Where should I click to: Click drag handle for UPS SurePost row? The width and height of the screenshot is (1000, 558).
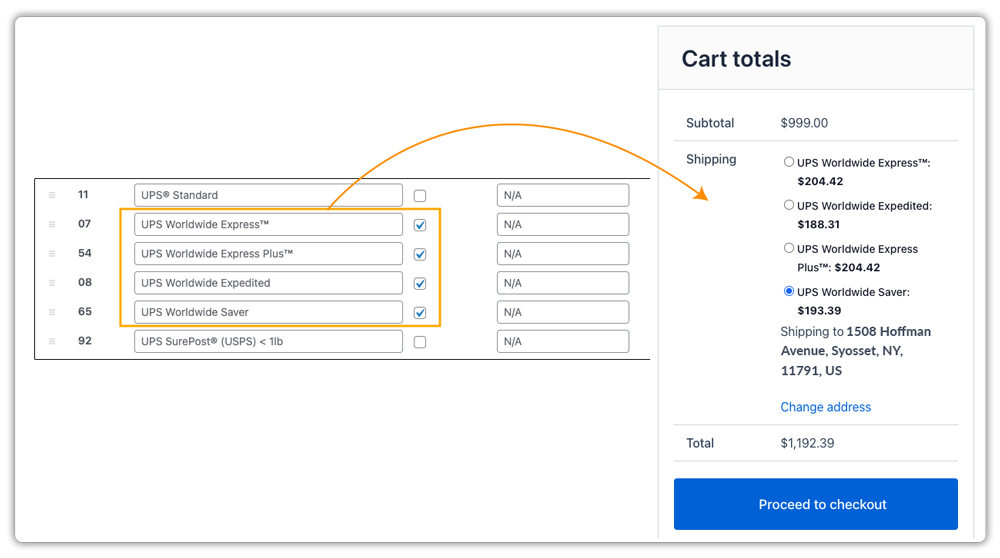[x=52, y=342]
